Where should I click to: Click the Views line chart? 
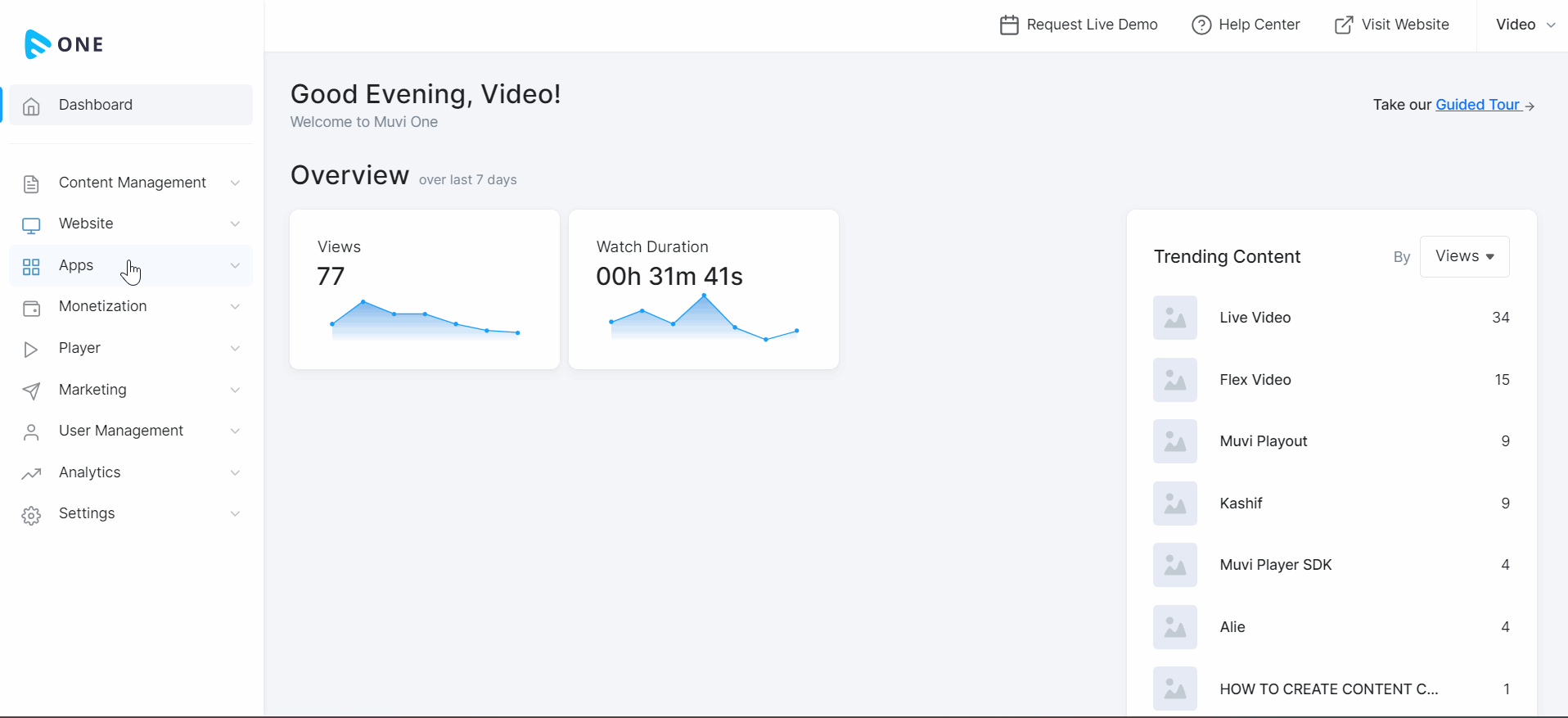425,319
